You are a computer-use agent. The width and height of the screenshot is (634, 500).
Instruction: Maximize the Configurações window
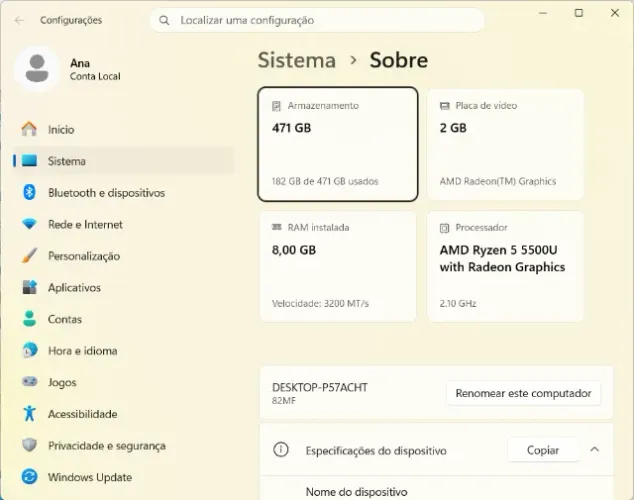point(579,13)
